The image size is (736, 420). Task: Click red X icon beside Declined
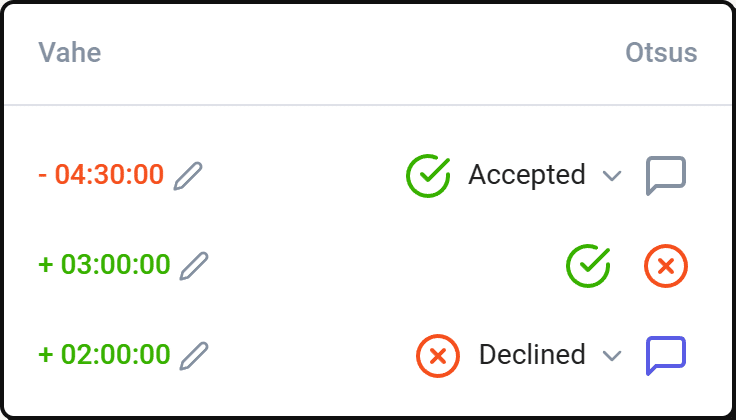[x=438, y=356]
